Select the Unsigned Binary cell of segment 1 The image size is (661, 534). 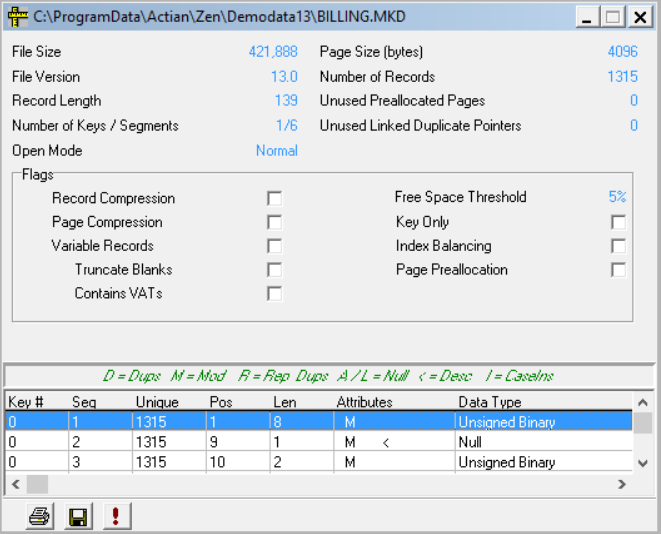(544, 422)
